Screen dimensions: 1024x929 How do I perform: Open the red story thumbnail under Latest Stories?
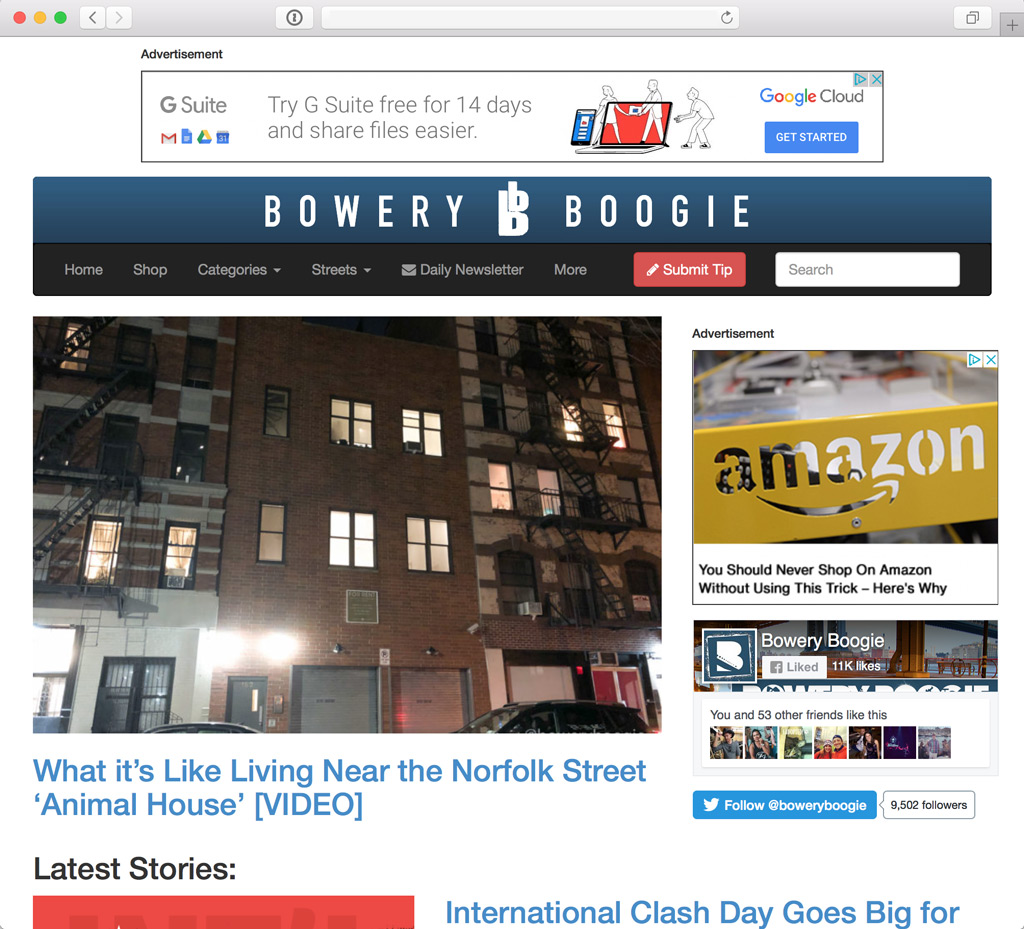pos(223,912)
